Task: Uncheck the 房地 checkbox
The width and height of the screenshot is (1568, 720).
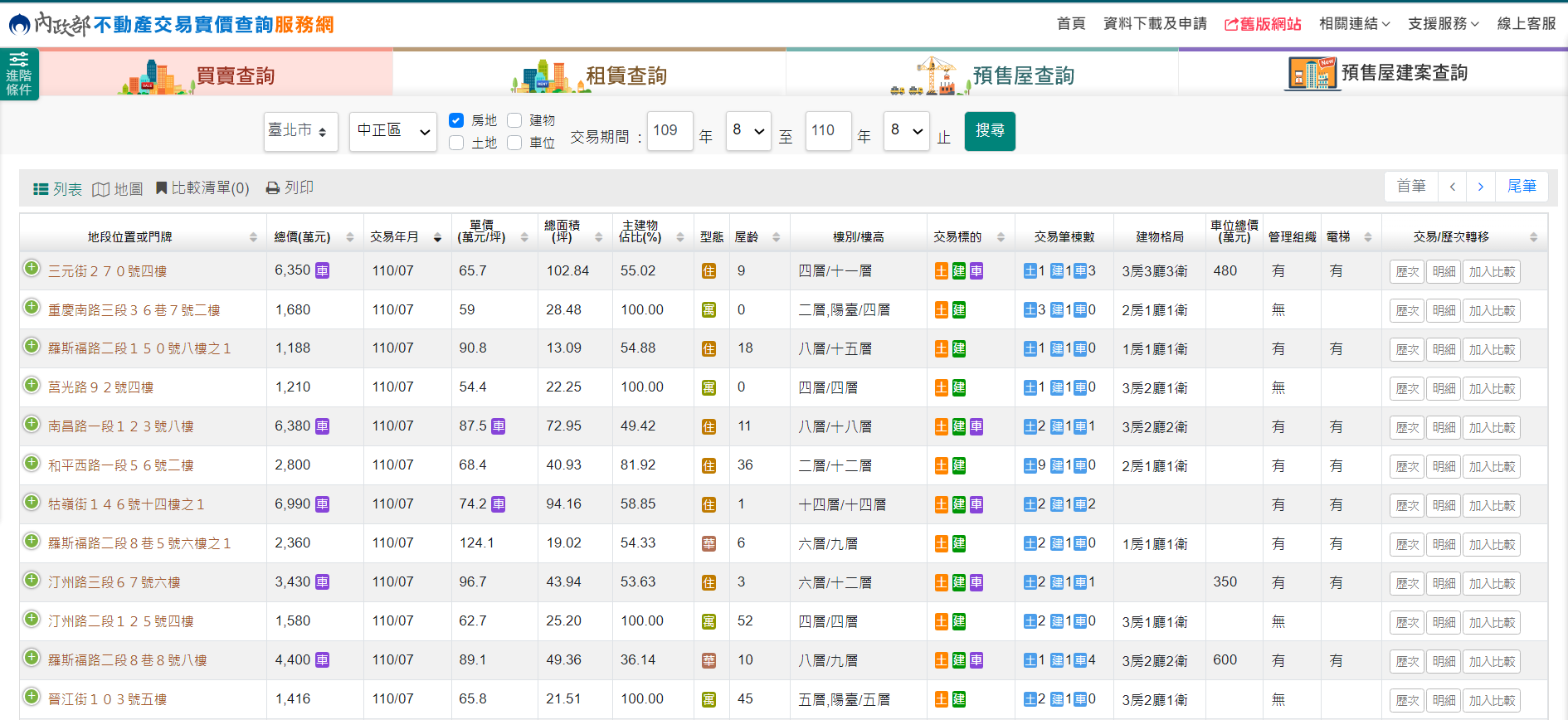Action: (456, 120)
